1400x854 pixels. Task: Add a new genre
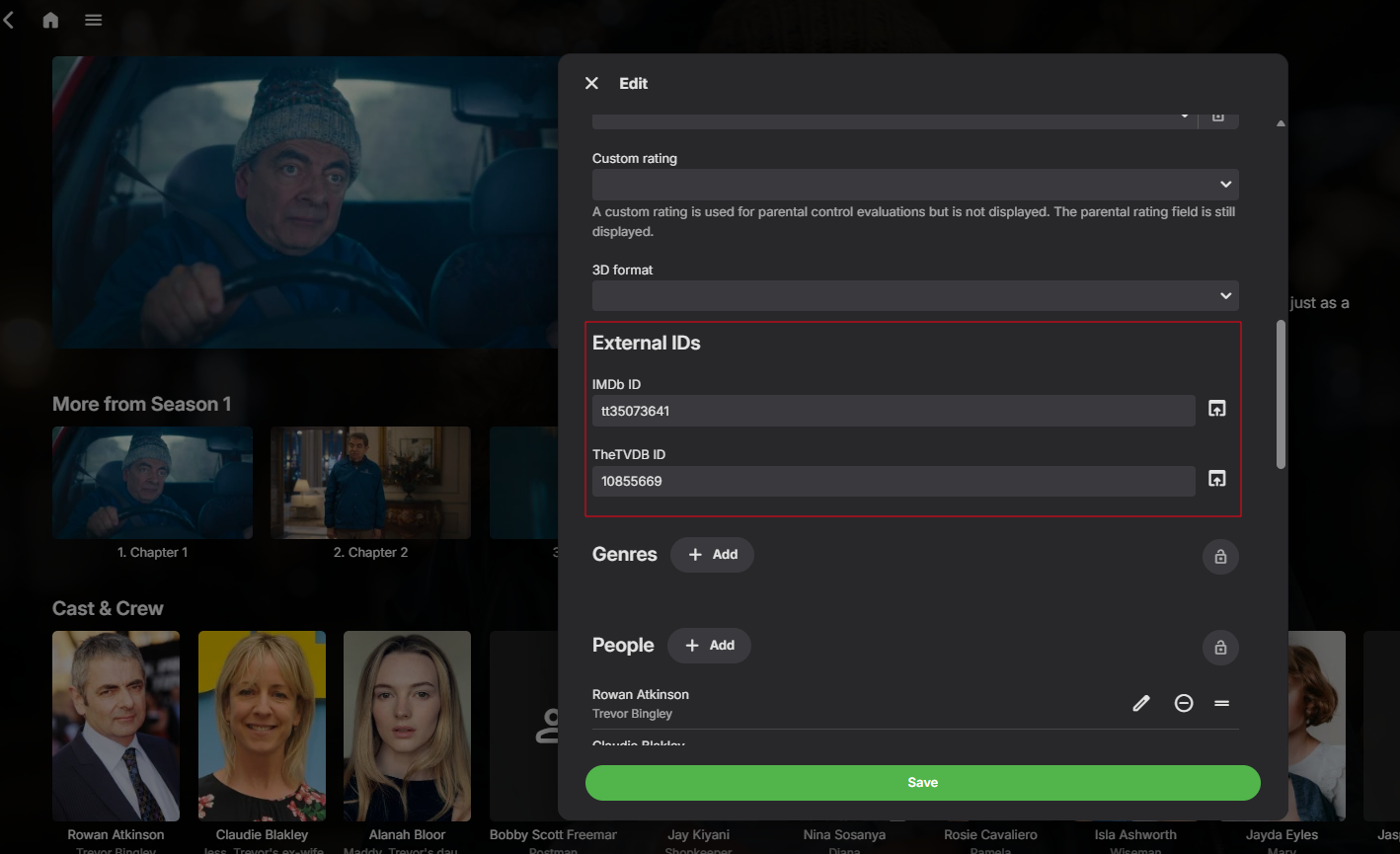[x=712, y=555]
